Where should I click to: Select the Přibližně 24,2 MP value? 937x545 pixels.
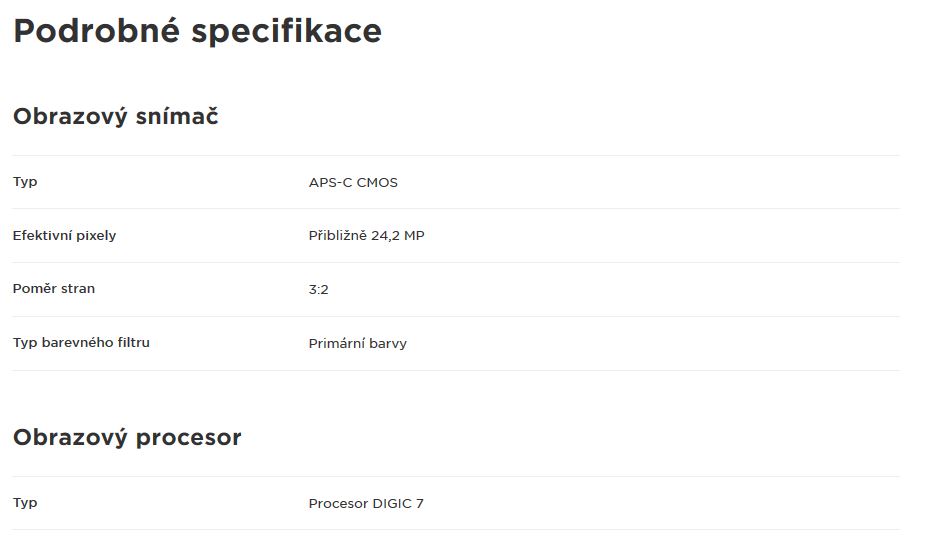366,235
